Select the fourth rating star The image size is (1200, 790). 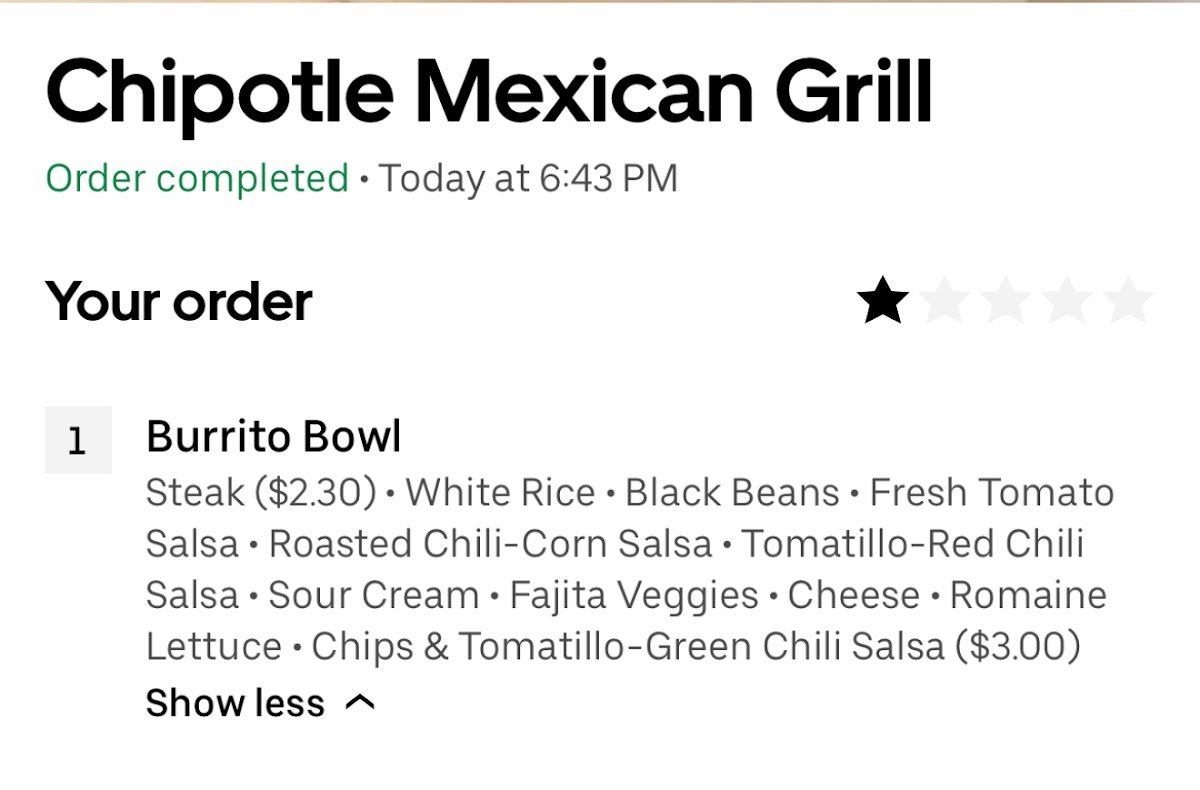[x=1067, y=302]
